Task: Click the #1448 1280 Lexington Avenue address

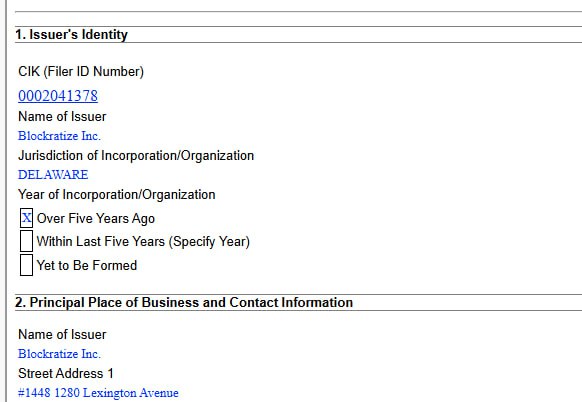Action: point(98,393)
